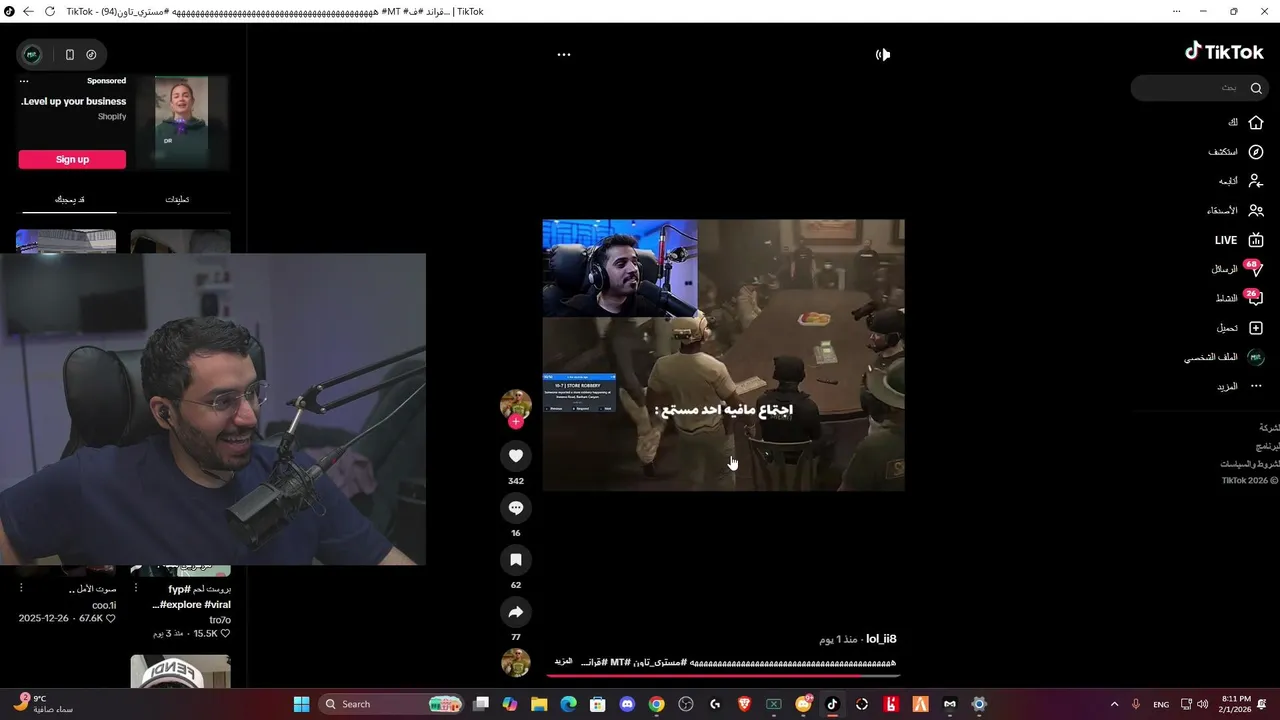Go to the For You home tab
Screen dimensions: 1280x720
point(1246,122)
